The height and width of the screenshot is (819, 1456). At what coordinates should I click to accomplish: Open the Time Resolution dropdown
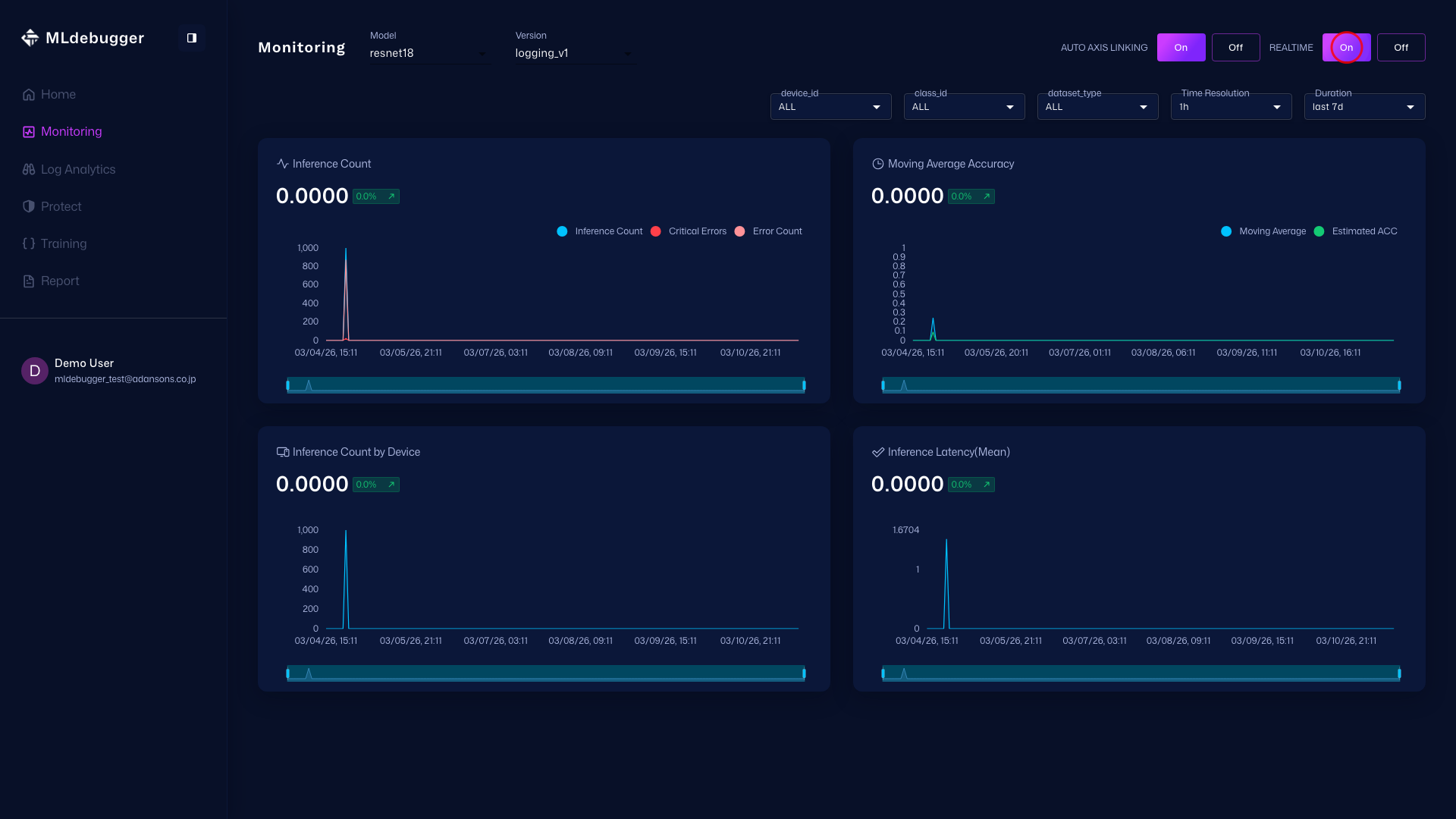1230,107
